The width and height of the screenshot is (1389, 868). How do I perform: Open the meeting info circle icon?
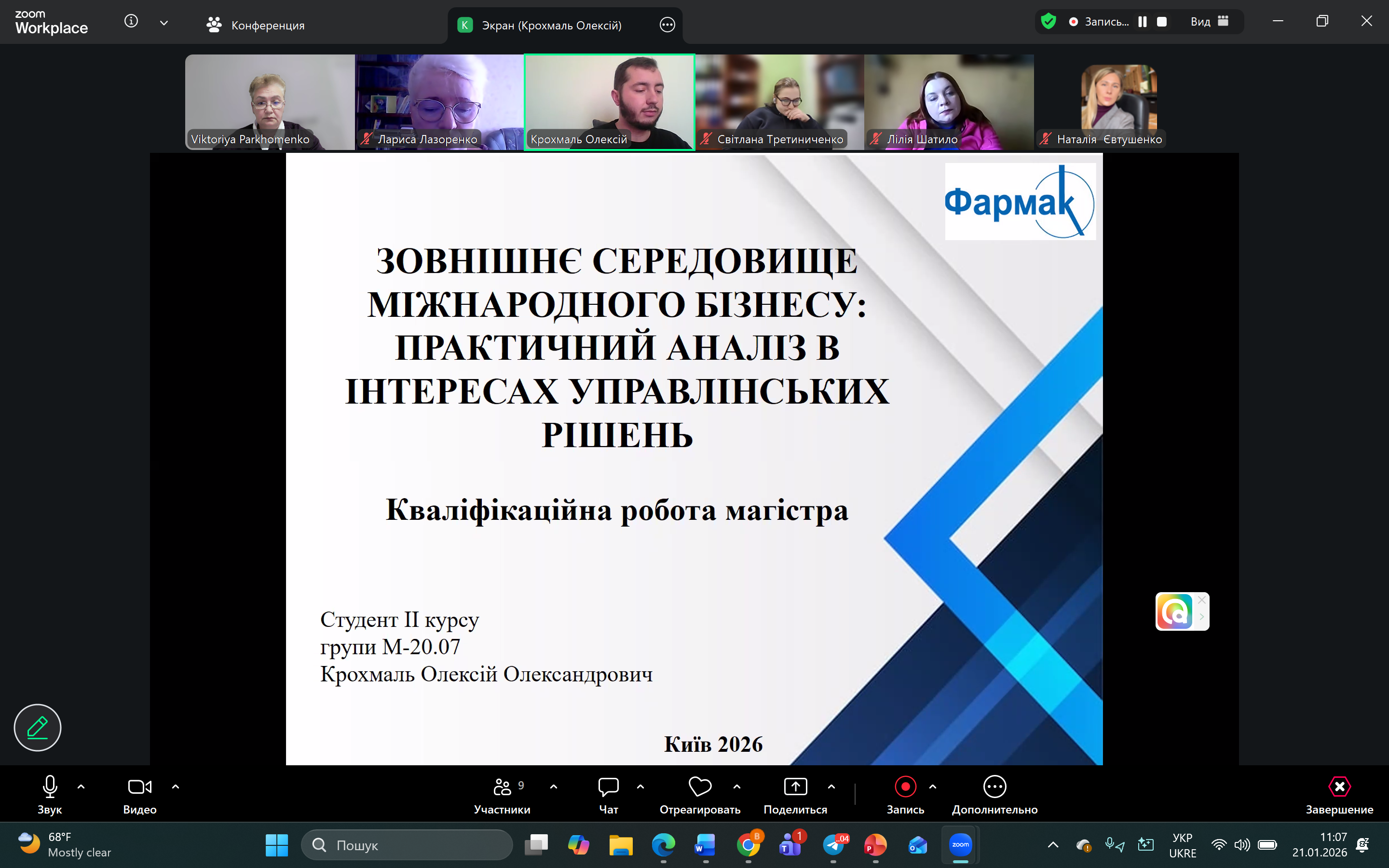[131, 22]
